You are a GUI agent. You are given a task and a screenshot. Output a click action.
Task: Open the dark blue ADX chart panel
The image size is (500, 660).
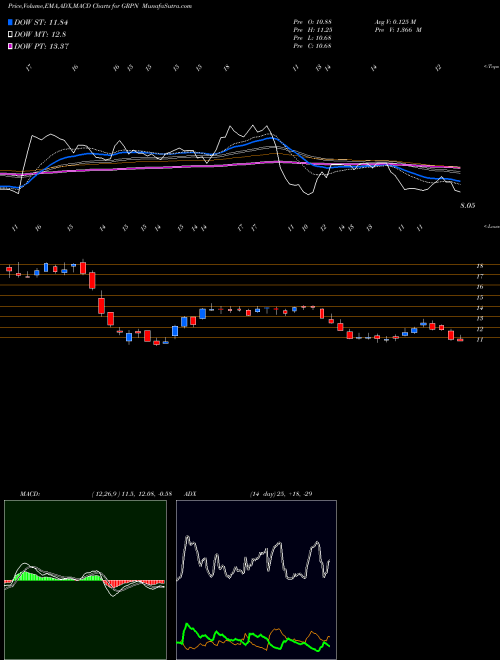[x=256, y=580]
